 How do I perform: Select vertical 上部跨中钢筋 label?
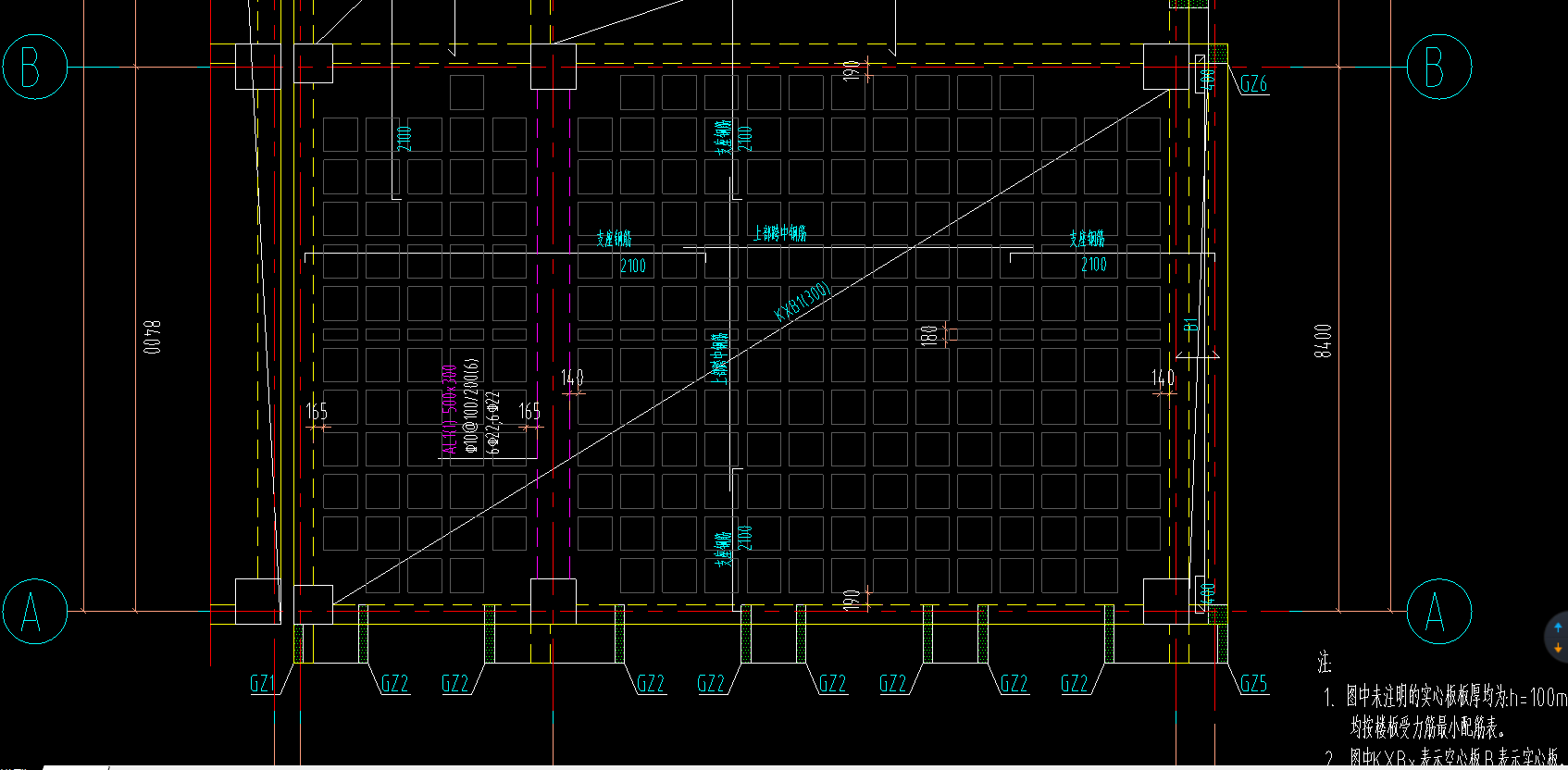[x=720, y=357]
